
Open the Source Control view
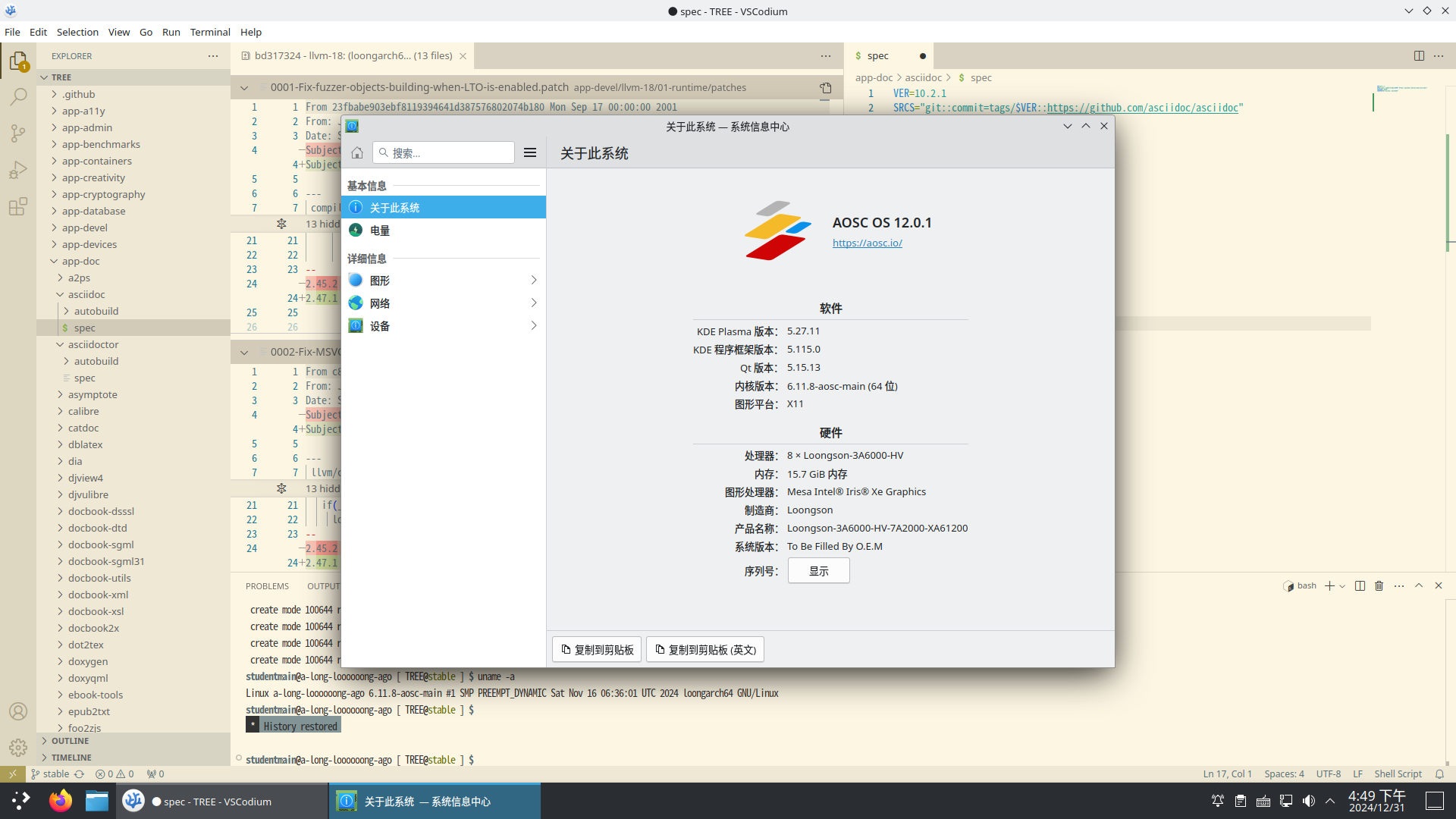[18, 133]
